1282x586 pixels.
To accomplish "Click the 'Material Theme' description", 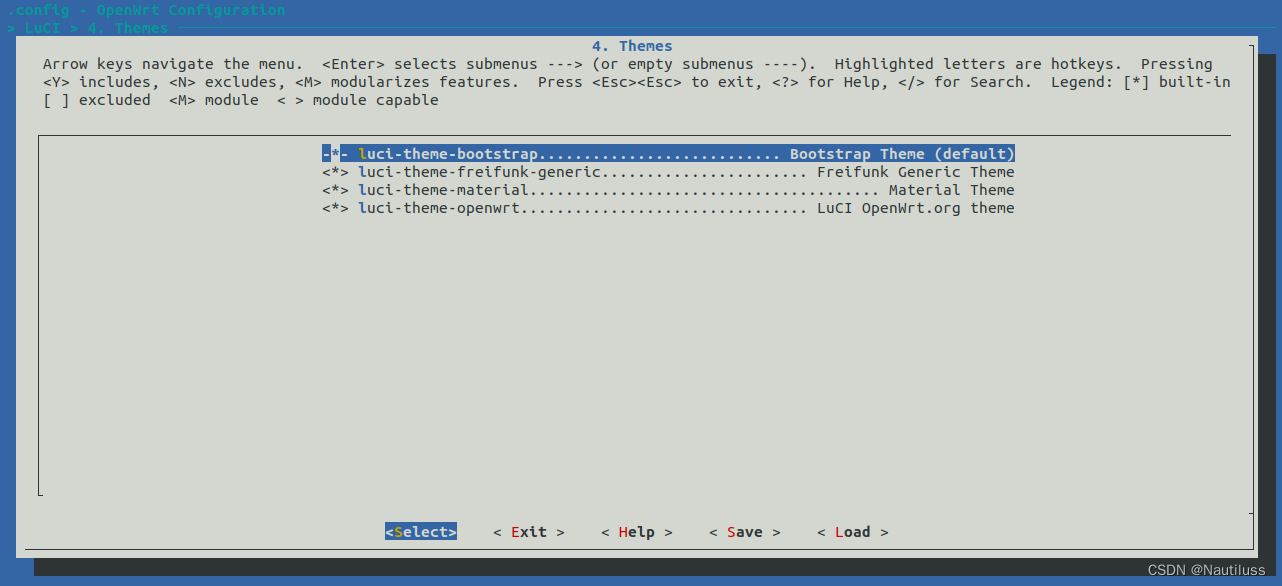I will pos(951,190).
